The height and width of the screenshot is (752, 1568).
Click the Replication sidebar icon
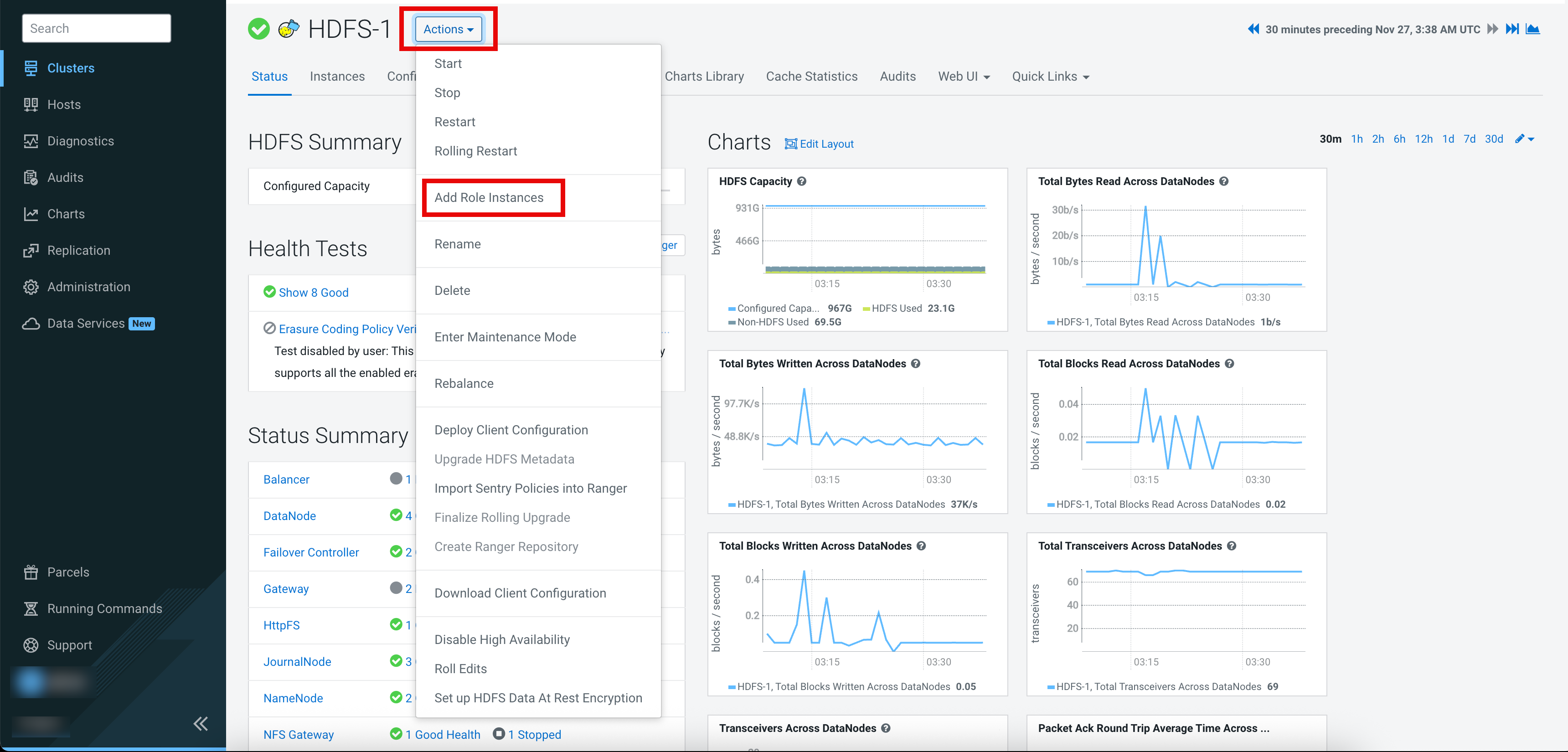point(31,251)
